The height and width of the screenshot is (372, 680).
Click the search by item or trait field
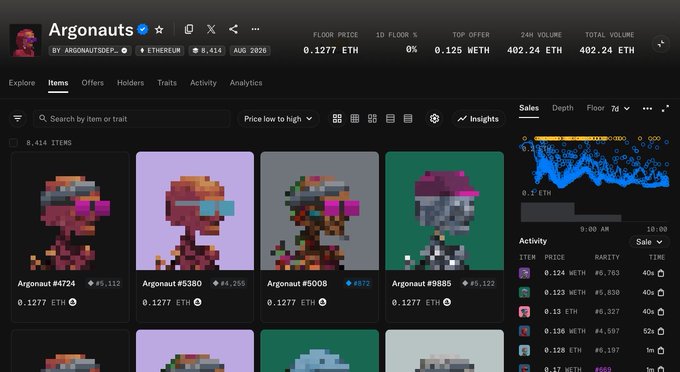pyautogui.click(x=131, y=119)
